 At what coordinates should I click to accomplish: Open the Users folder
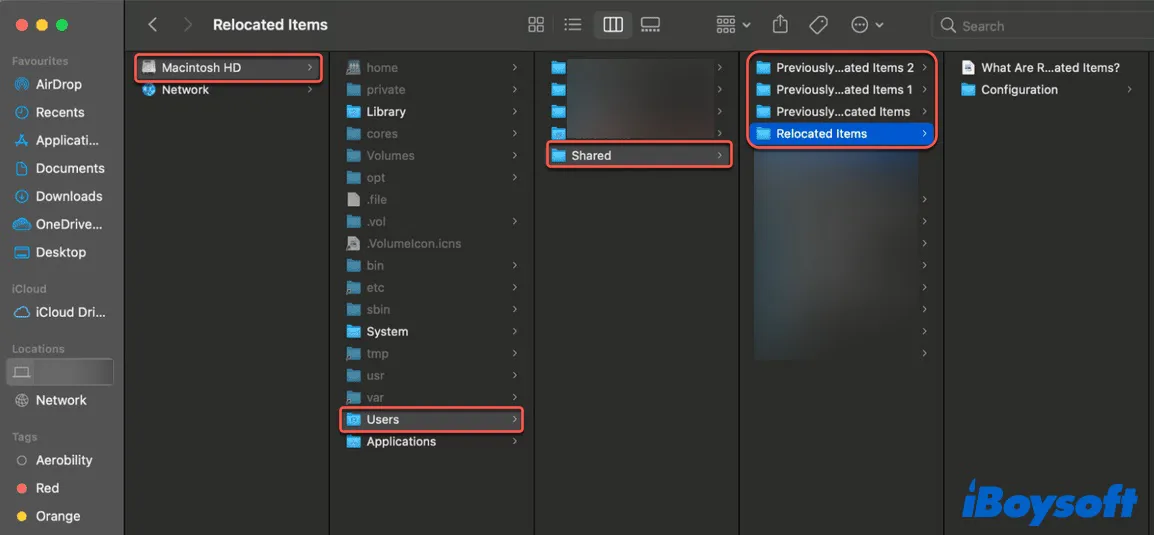[x=383, y=420]
